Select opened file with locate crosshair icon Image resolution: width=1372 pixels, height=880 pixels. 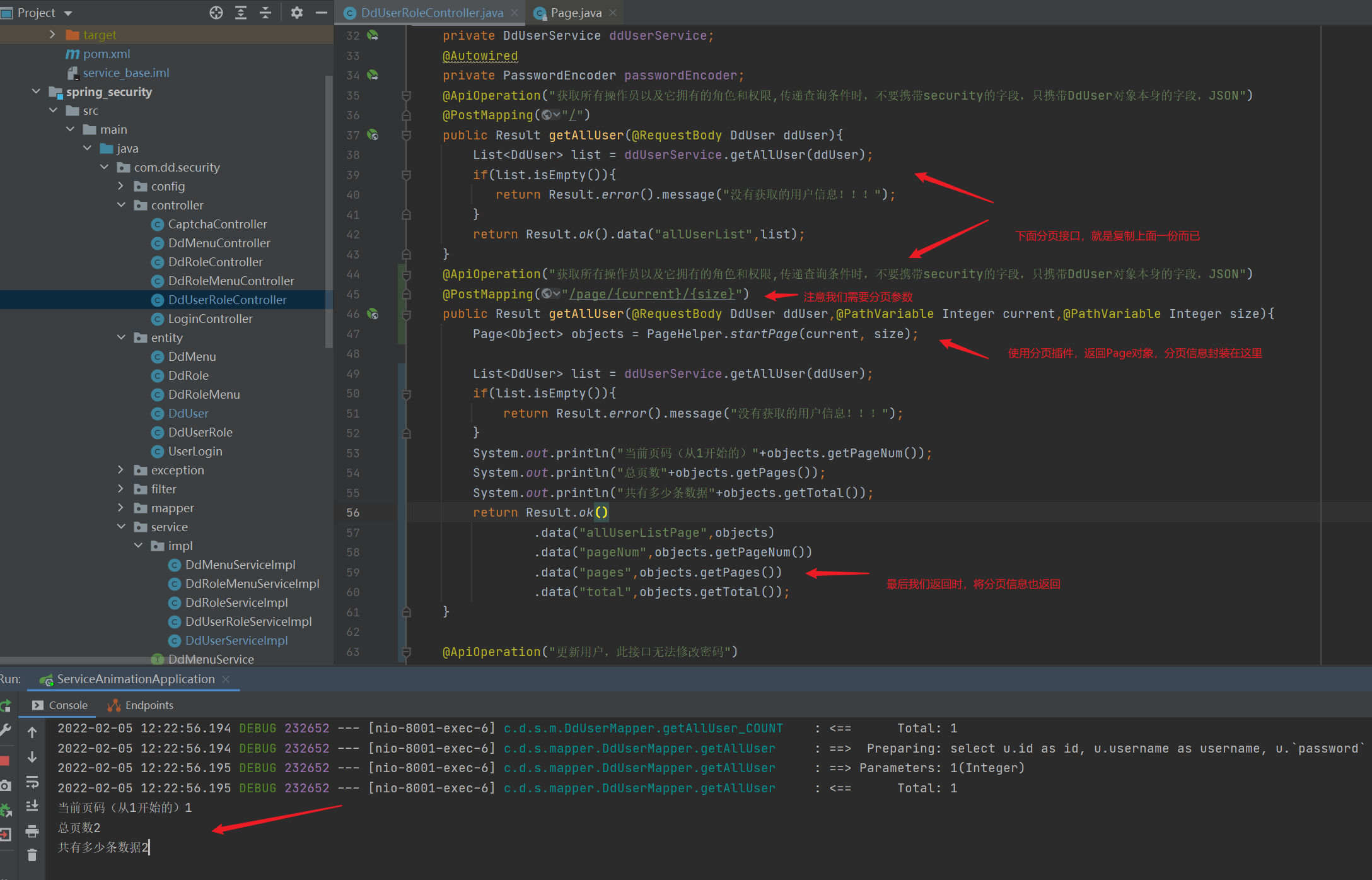coord(216,12)
